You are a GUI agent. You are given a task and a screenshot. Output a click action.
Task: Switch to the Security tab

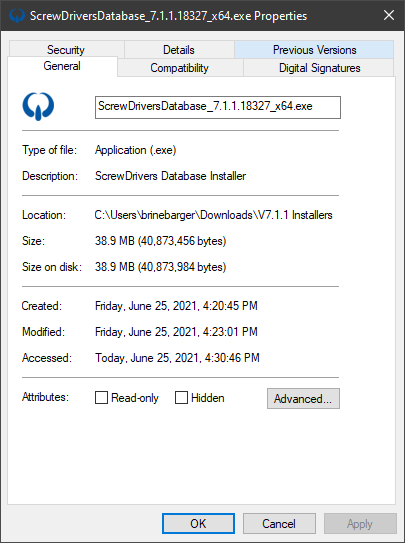66,50
